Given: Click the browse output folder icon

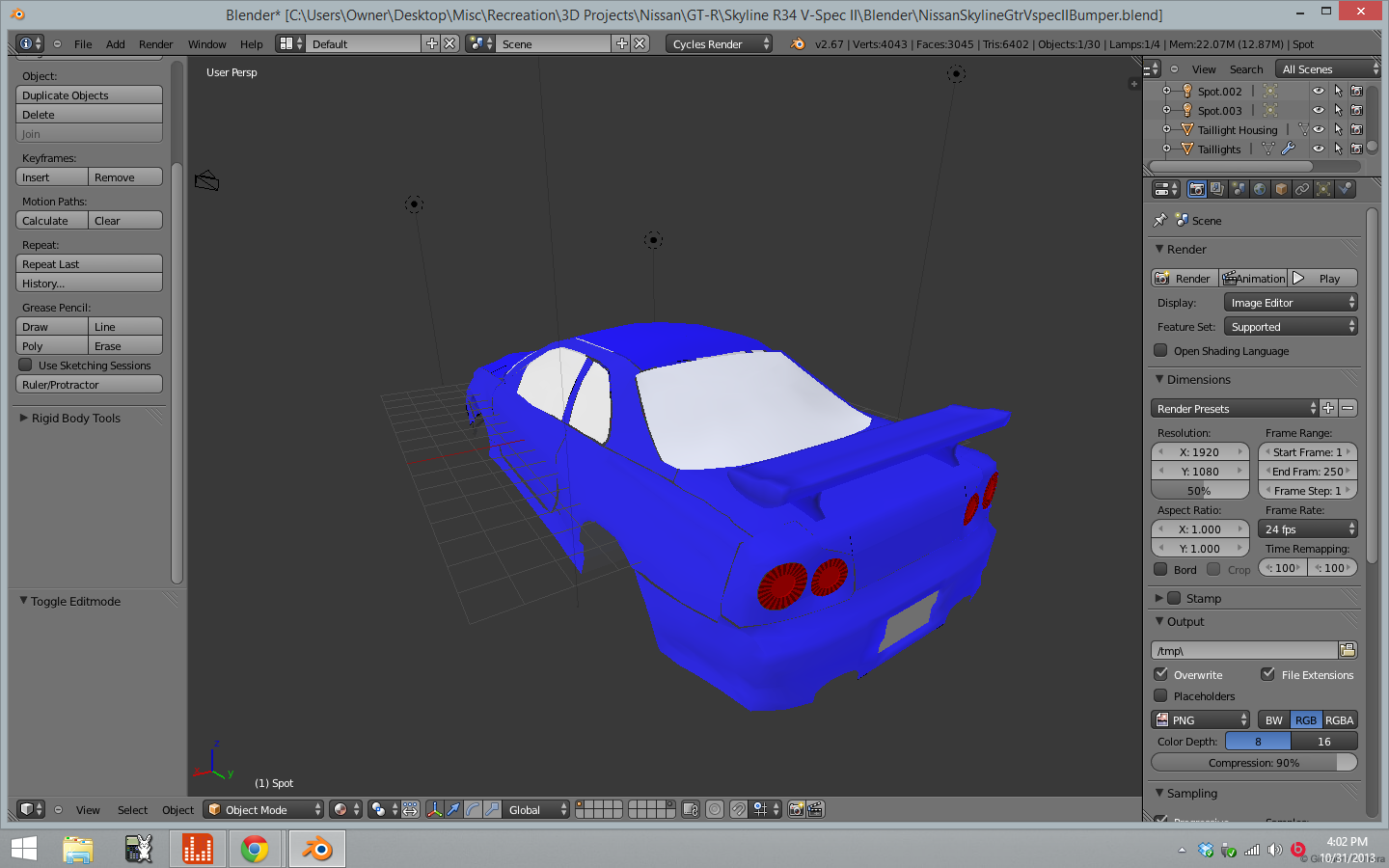Looking at the screenshot, I should [1348, 650].
